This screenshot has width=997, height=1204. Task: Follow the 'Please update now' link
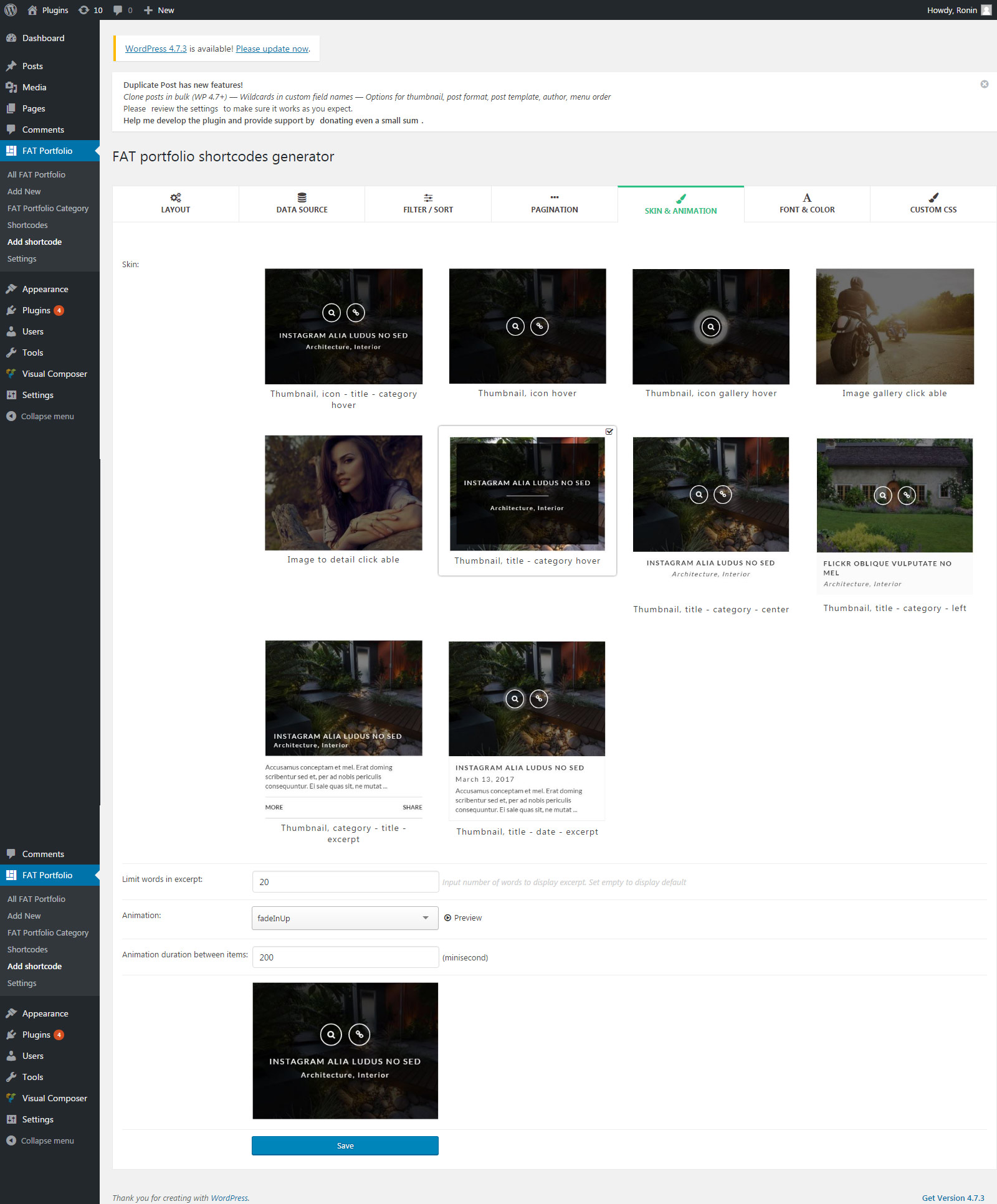272,49
